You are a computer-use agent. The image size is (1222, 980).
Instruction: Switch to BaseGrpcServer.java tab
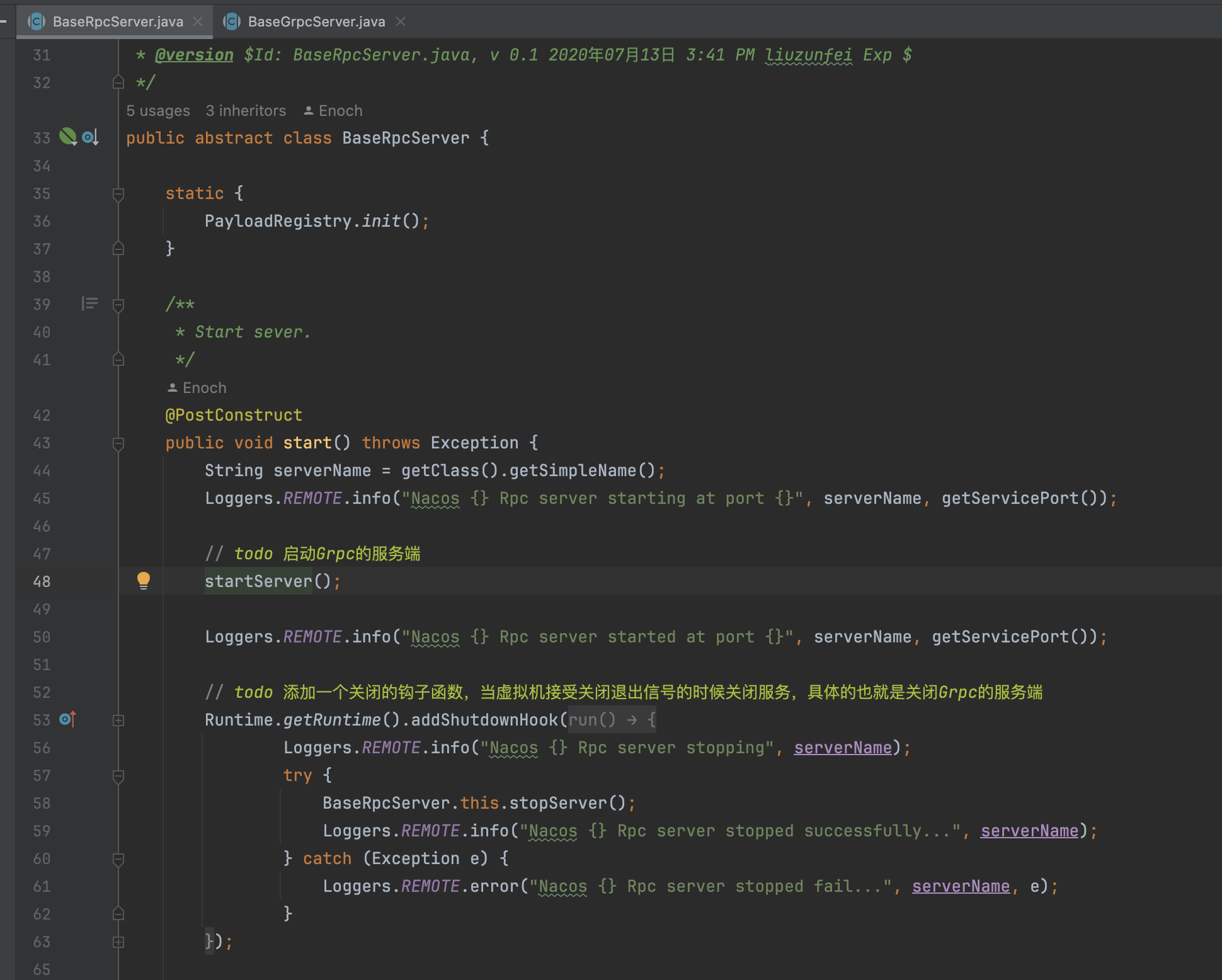316,22
